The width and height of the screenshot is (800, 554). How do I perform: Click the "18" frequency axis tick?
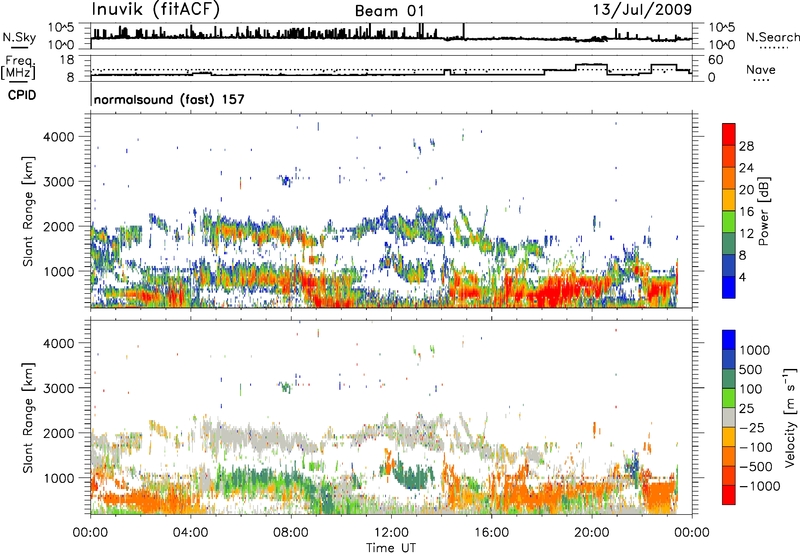coord(67,60)
